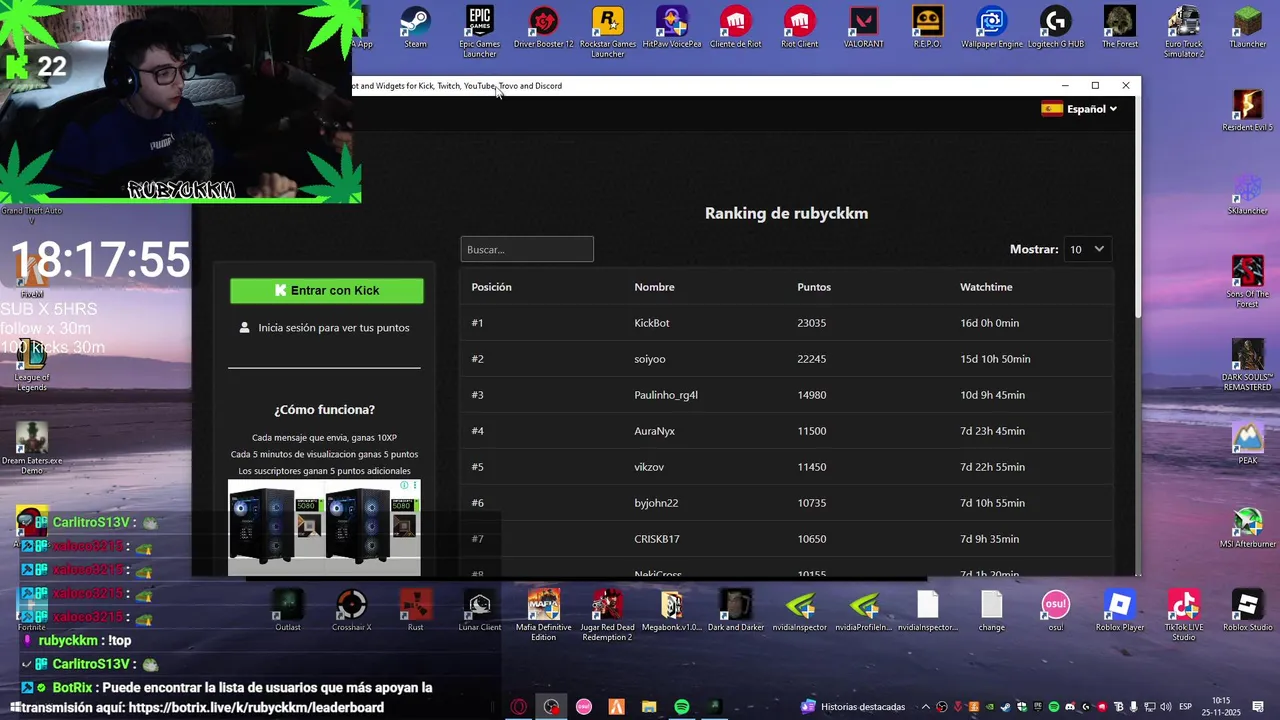Launch Red Dead Redemption 2 icon
The image size is (1280, 720).
[x=608, y=615]
